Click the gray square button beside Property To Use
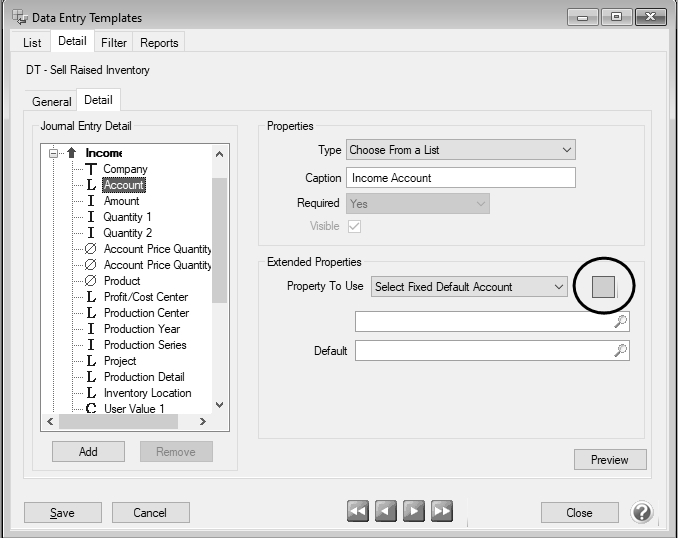The height and width of the screenshot is (538, 678). point(603,287)
